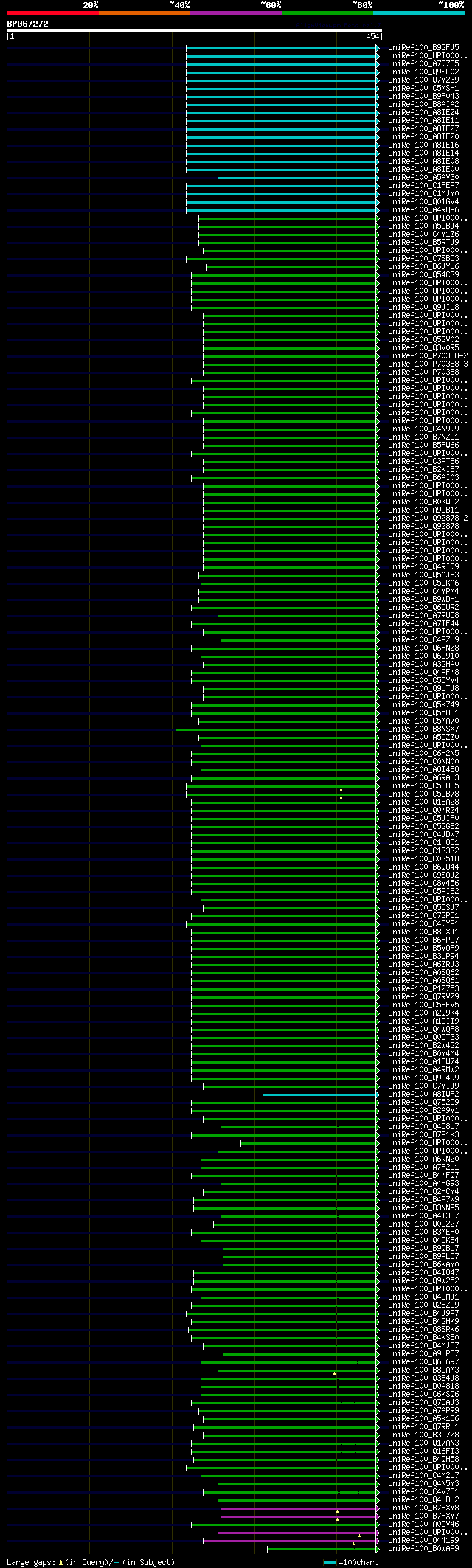Screen dimensions: 472x1568
Task: Select UniRef100_C5LH85 label
Action: [424, 785]
